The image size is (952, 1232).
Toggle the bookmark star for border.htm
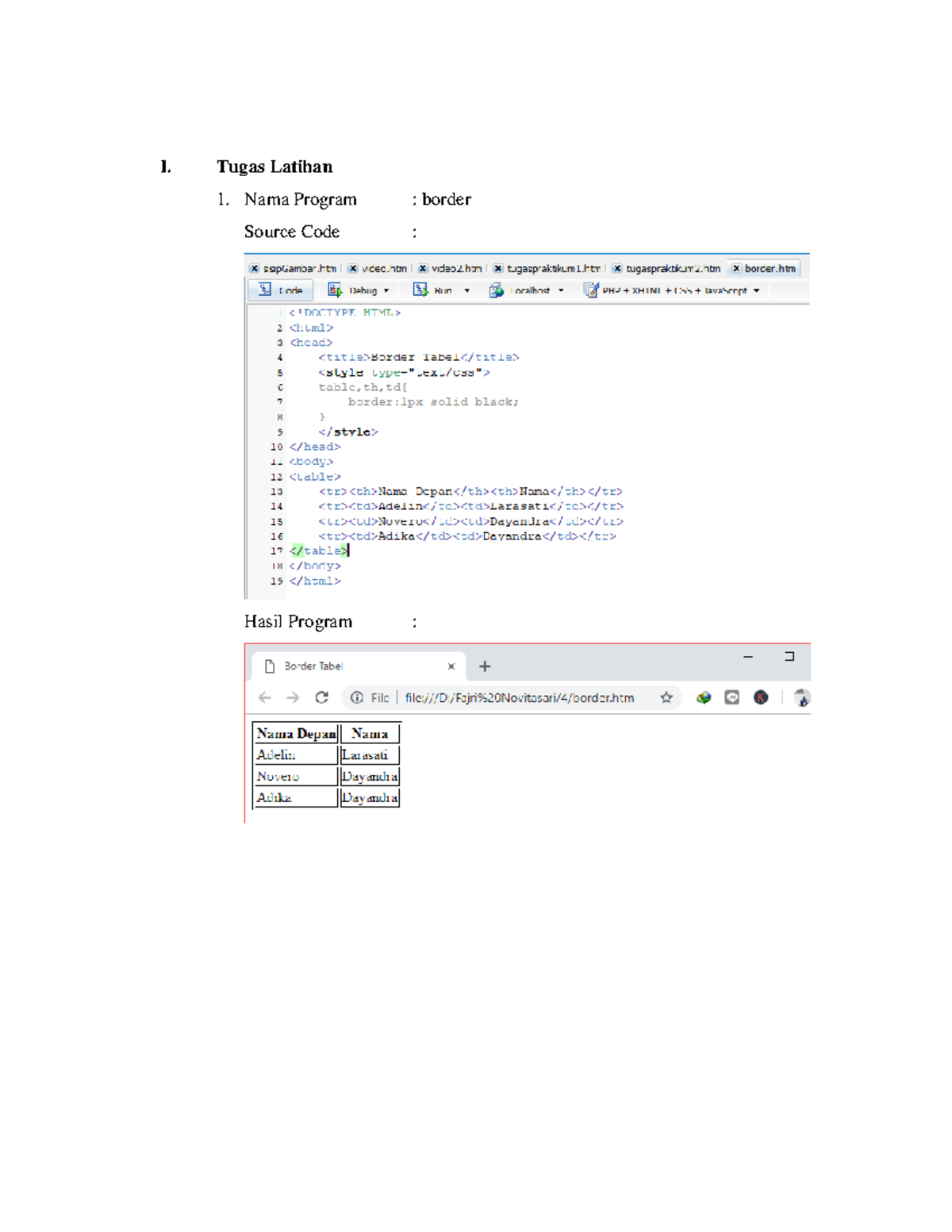point(665,697)
